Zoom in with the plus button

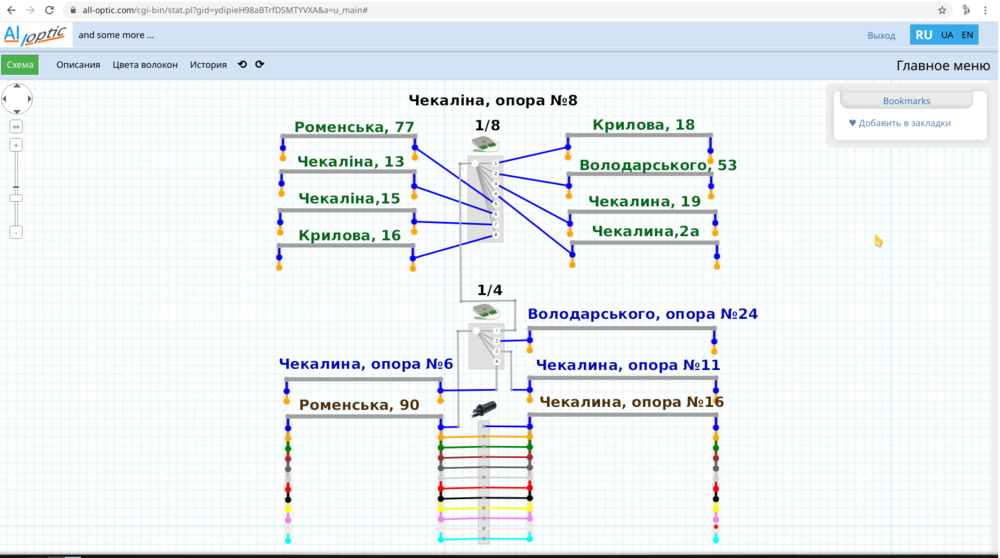[16, 145]
